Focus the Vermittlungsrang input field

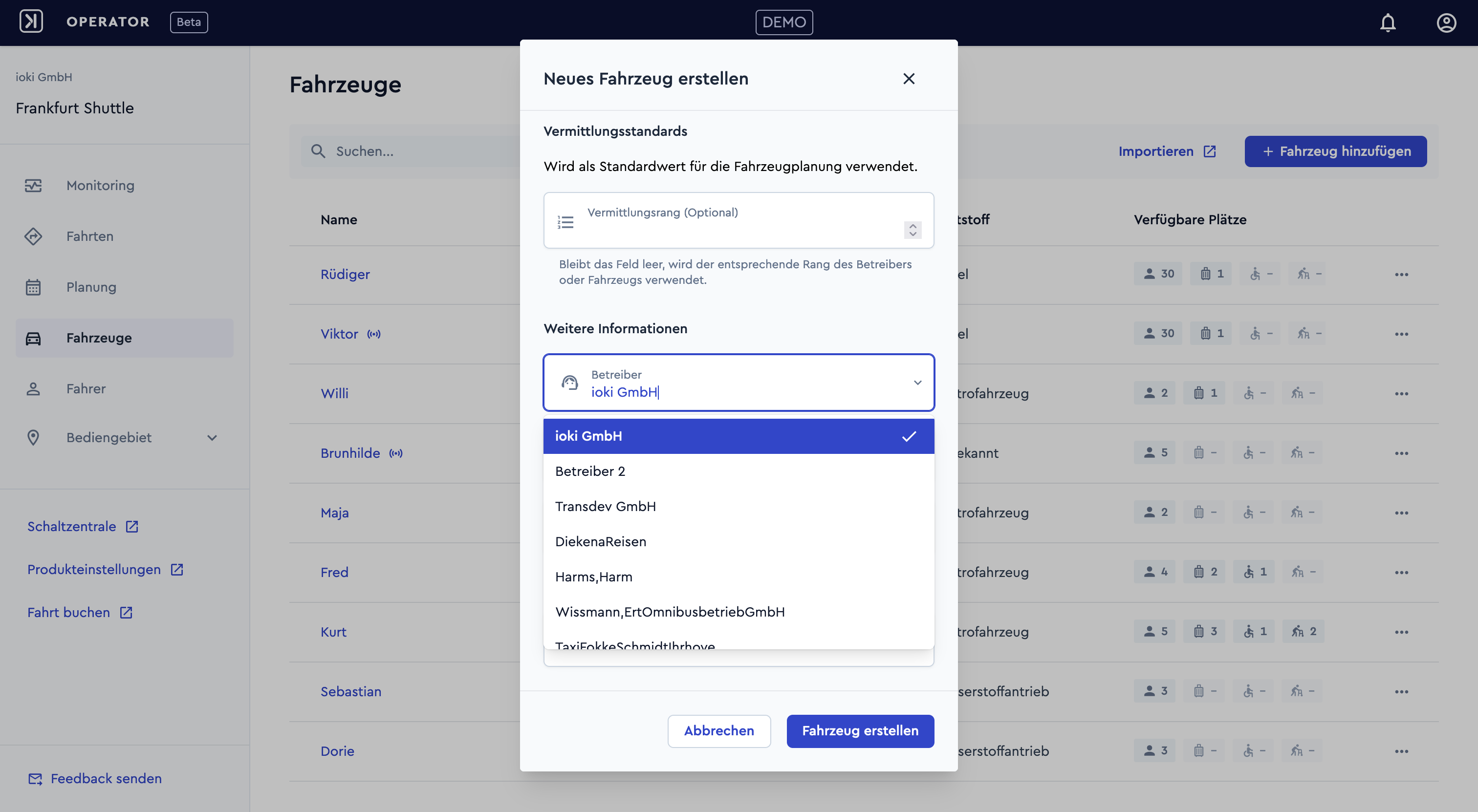point(739,220)
